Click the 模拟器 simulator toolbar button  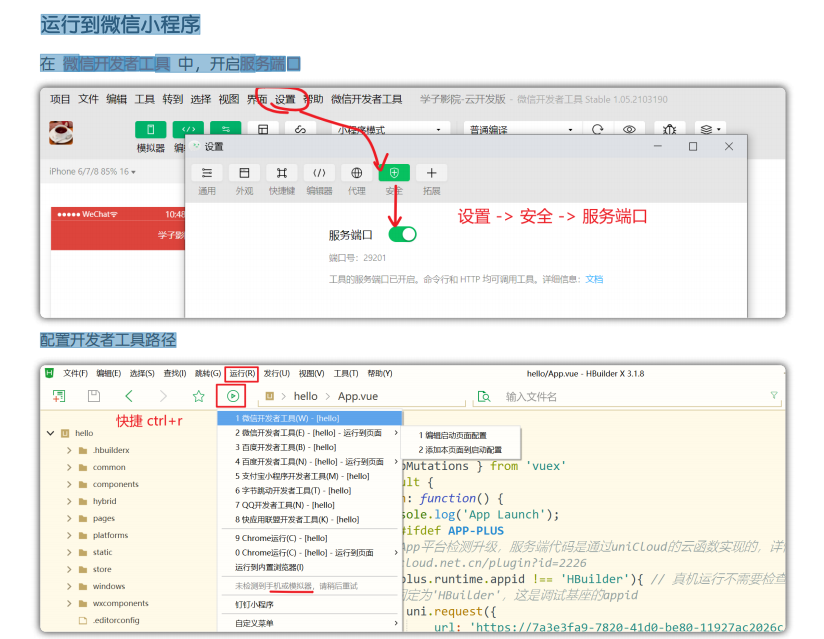coord(151,129)
